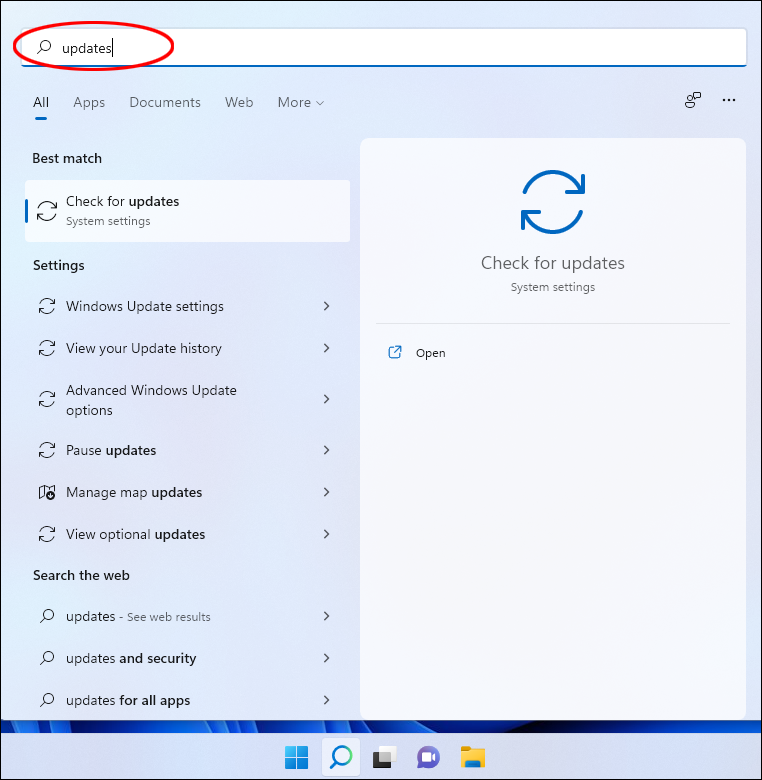The width and height of the screenshot is (762, 780).
Task: Click the magnifier icon in search box
Action: 44,47
